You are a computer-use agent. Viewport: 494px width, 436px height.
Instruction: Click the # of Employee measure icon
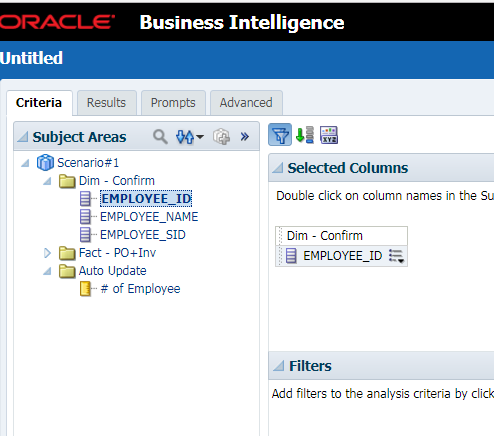click(x=85, y=289)
